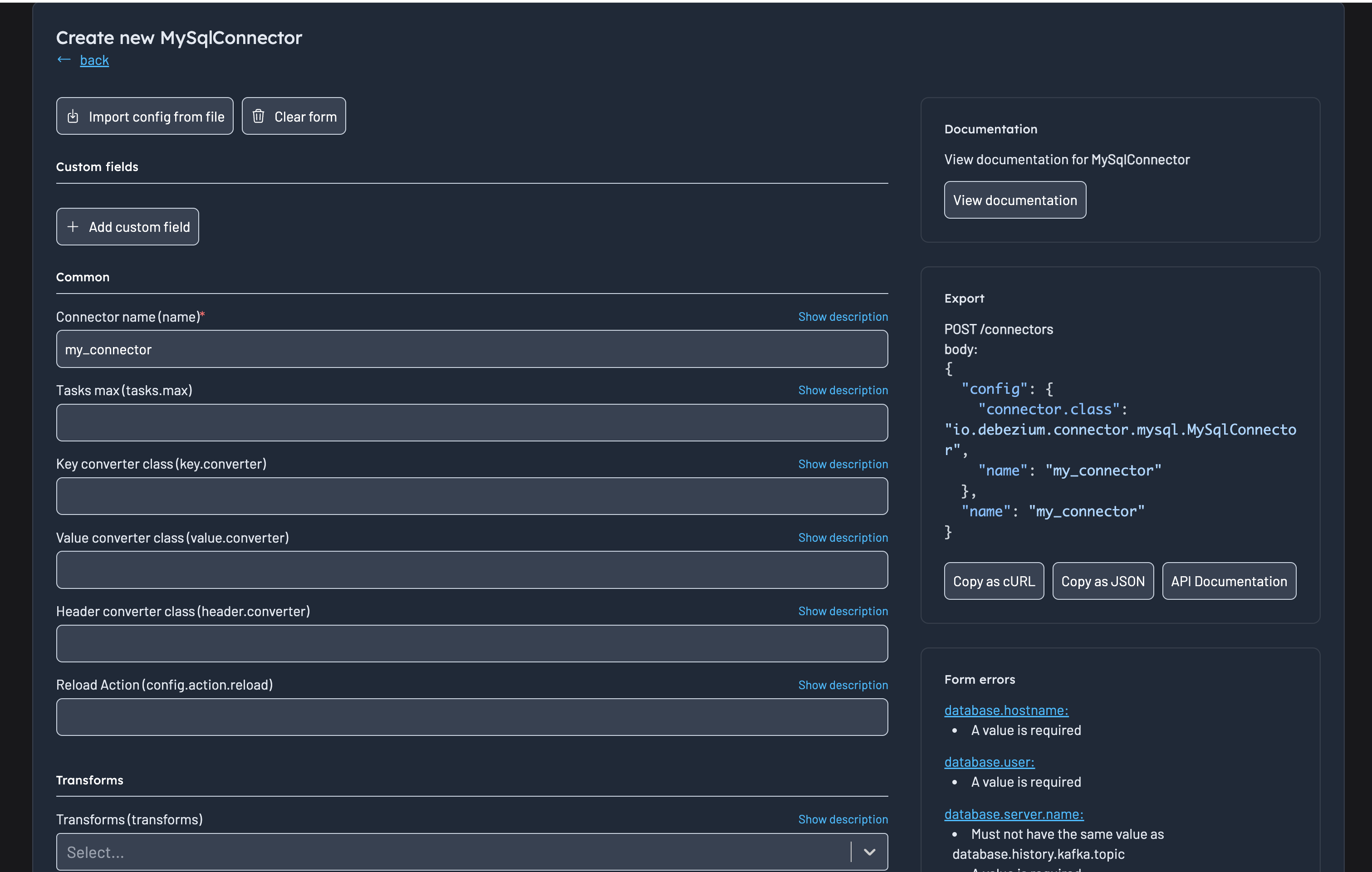Show description for Key converter class
This screenshot has height=872, width=1372.
coord(843,463)
